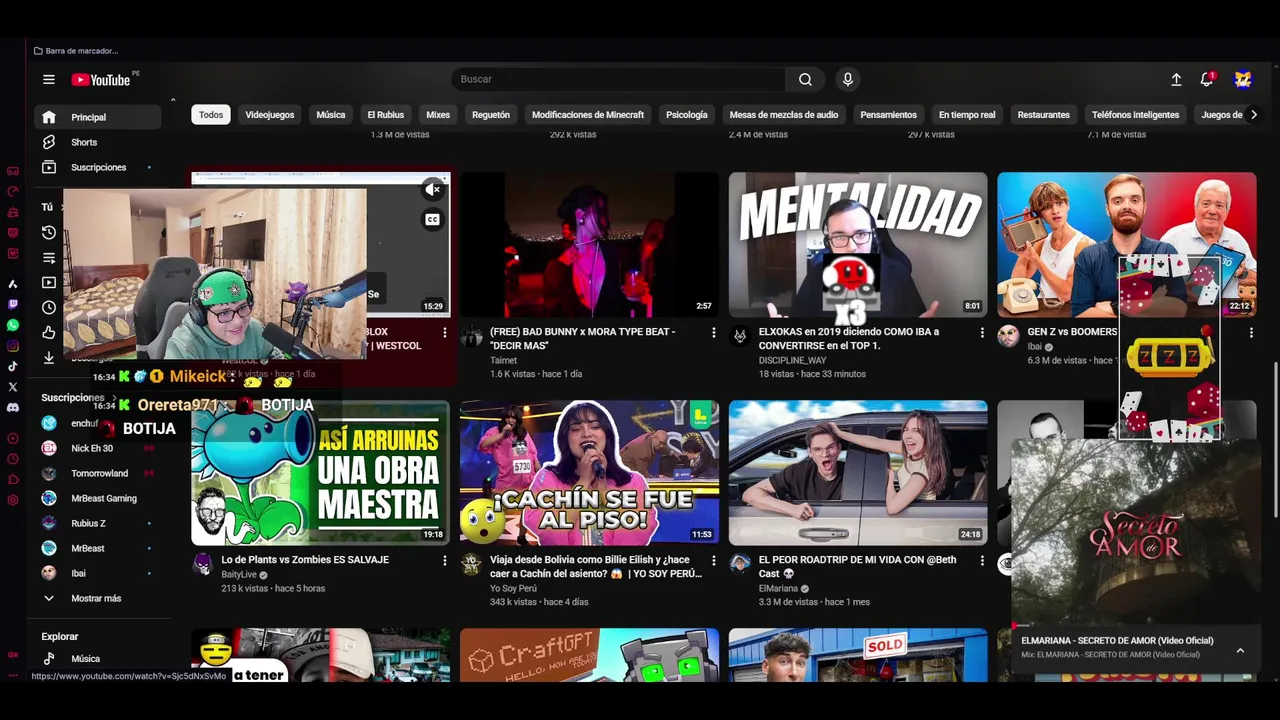Expand the mini player chevron
Image resolution: width=1280 pixels, height=720 pixels.
[x=1240, y=650]
